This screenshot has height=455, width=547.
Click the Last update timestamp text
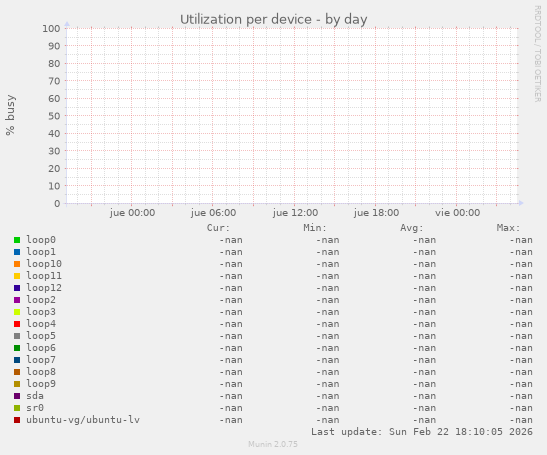(x=422, y=432)
